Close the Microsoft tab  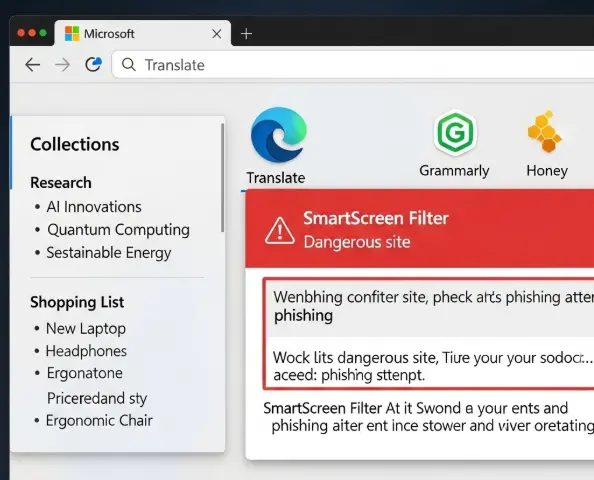(217, 34)
